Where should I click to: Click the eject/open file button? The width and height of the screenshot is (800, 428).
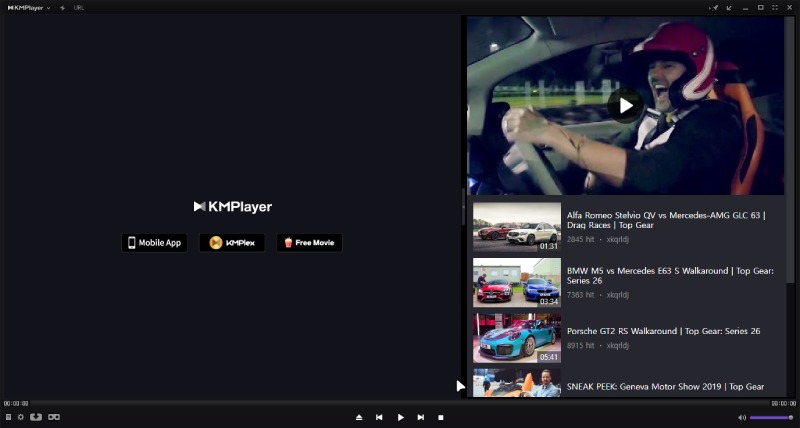point(359,417)
